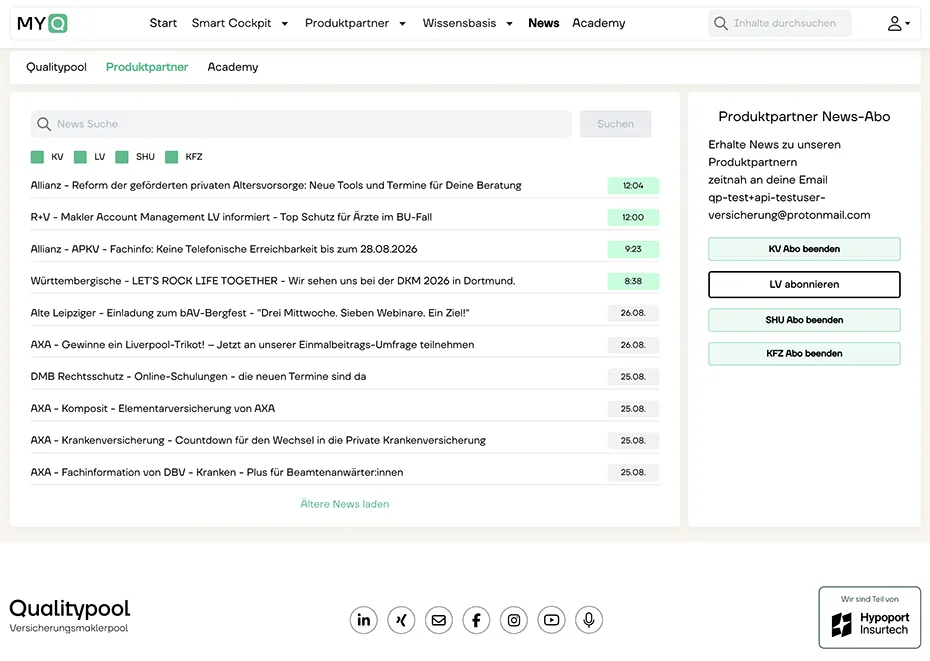Open the user account icon menu
The width and height of the screenshot is (930, 661).
[x=894, y=23]
